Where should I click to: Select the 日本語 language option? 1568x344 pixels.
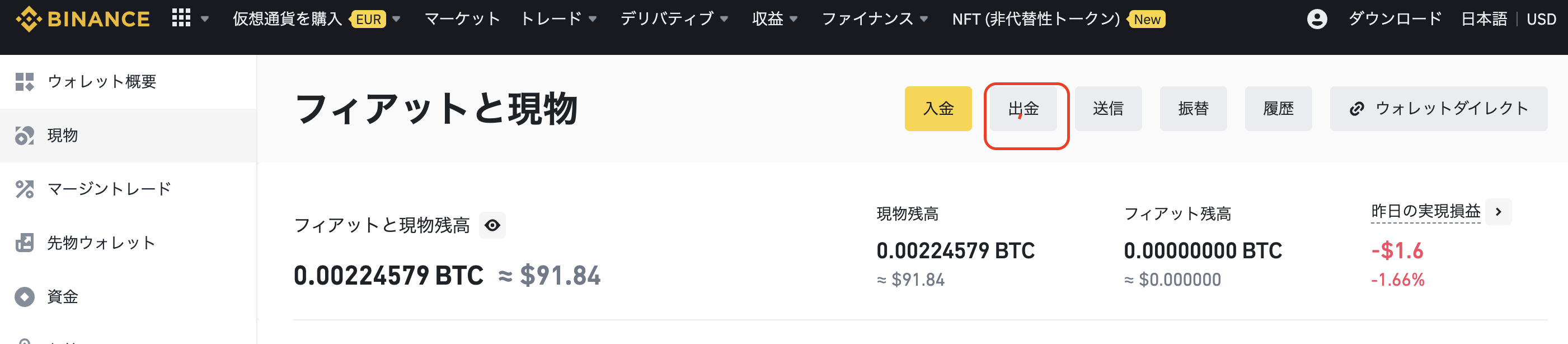(1484, 19)
